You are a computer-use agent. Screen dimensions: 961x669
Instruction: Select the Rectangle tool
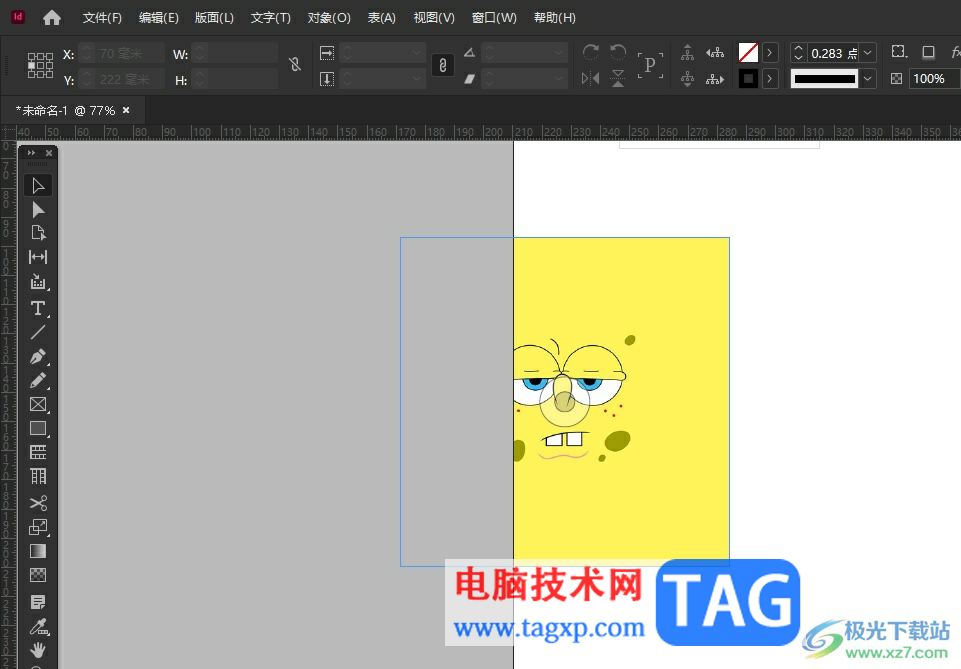pos(38,428)
